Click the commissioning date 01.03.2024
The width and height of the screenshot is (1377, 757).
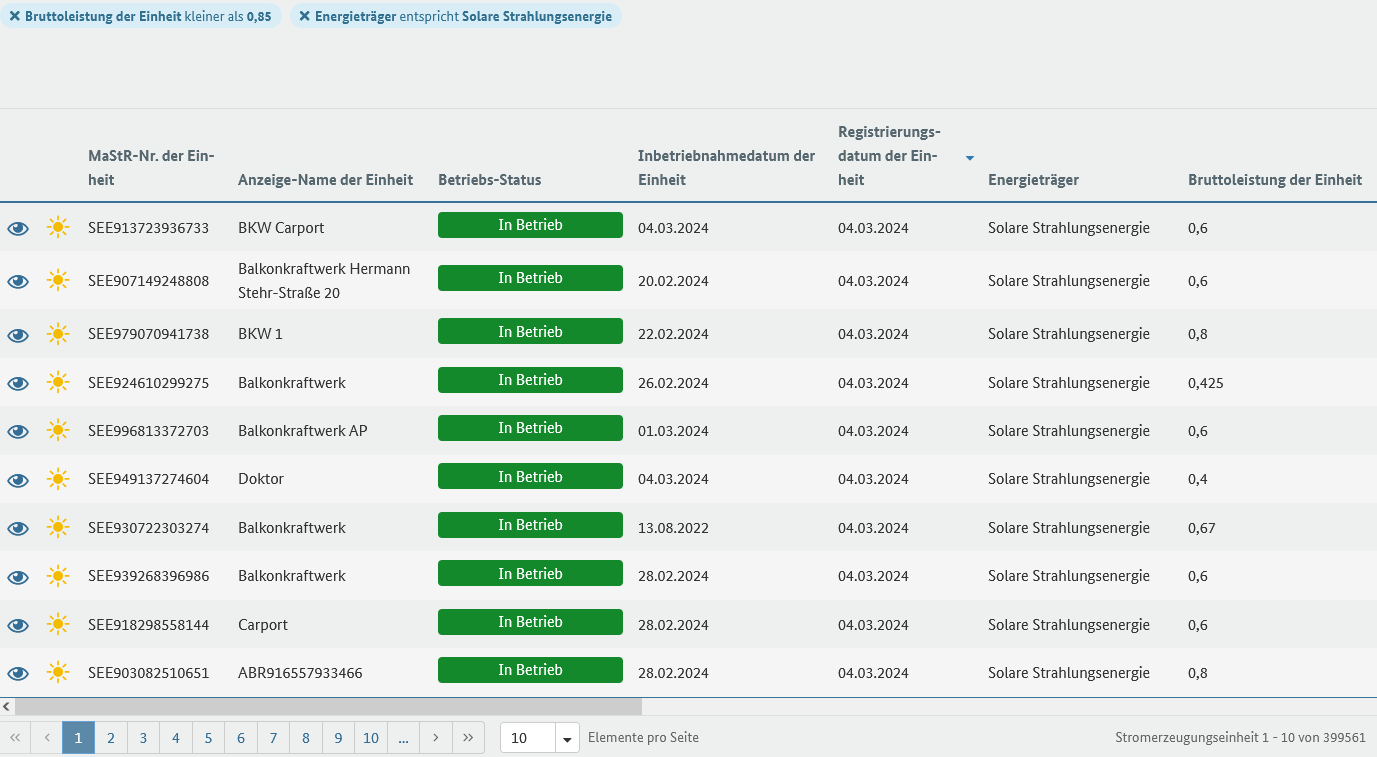coord(673,431)
